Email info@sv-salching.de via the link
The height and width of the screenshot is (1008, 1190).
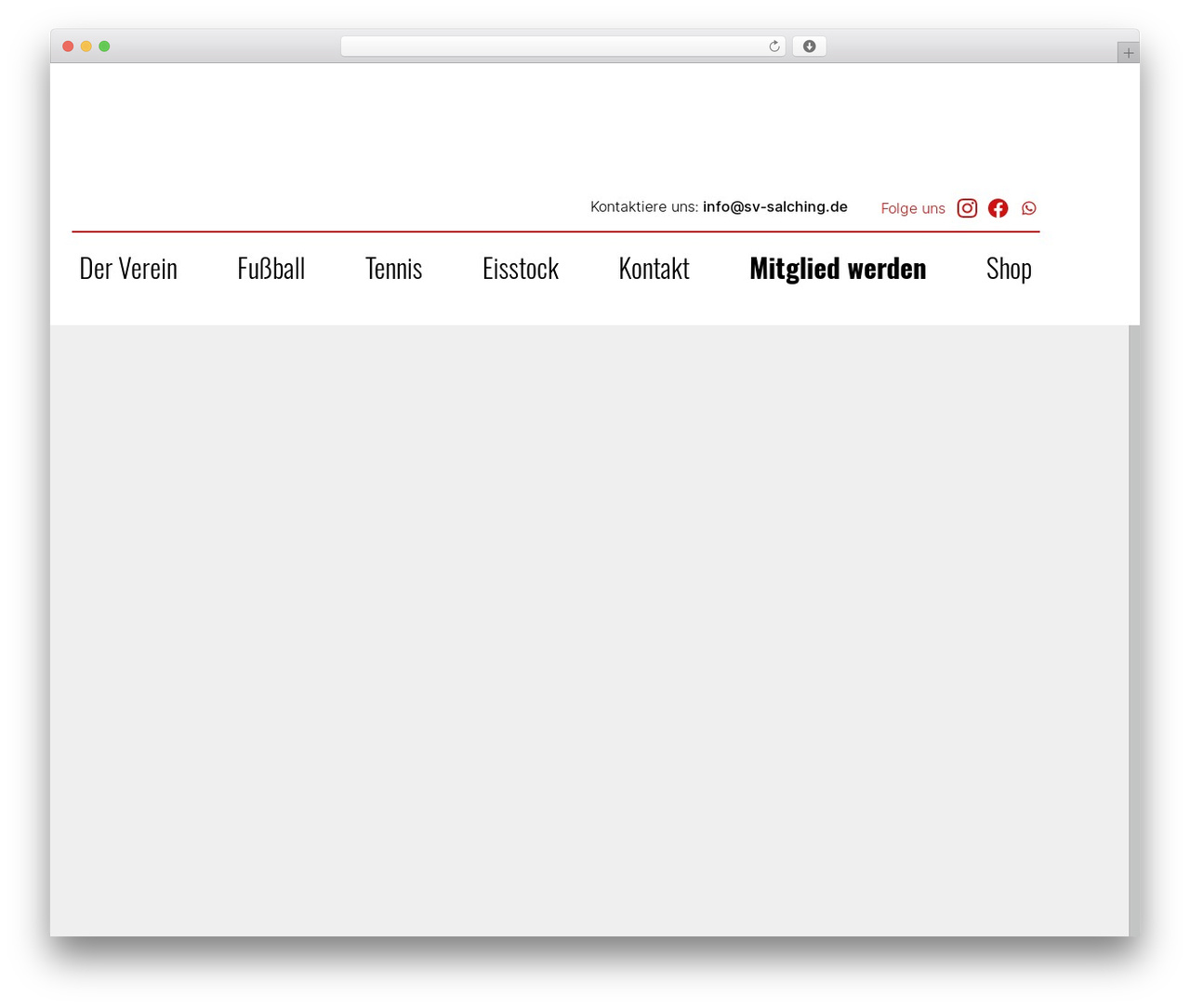coord(775,206)
